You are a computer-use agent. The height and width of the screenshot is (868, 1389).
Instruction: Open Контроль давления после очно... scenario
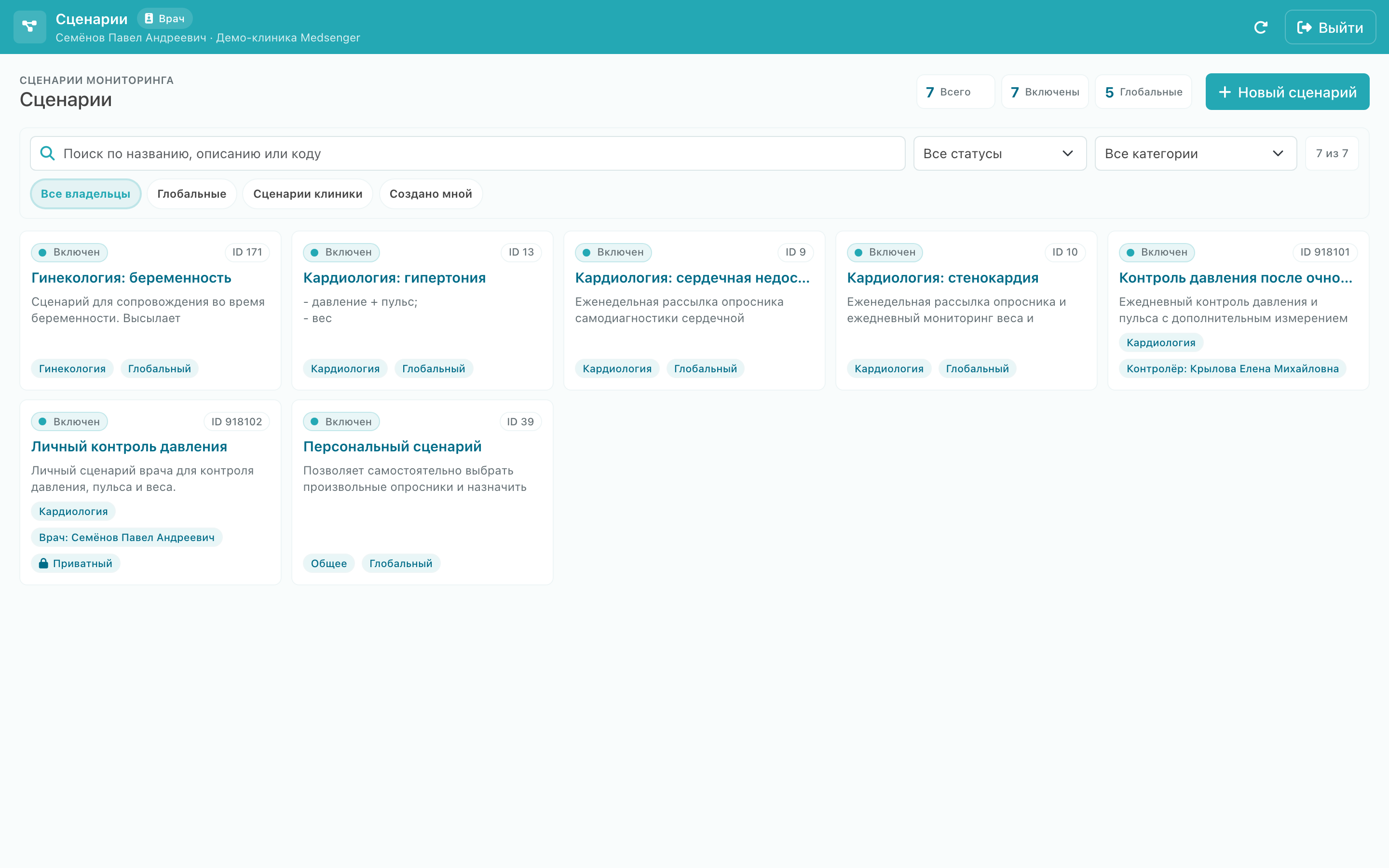[1235, 278]
